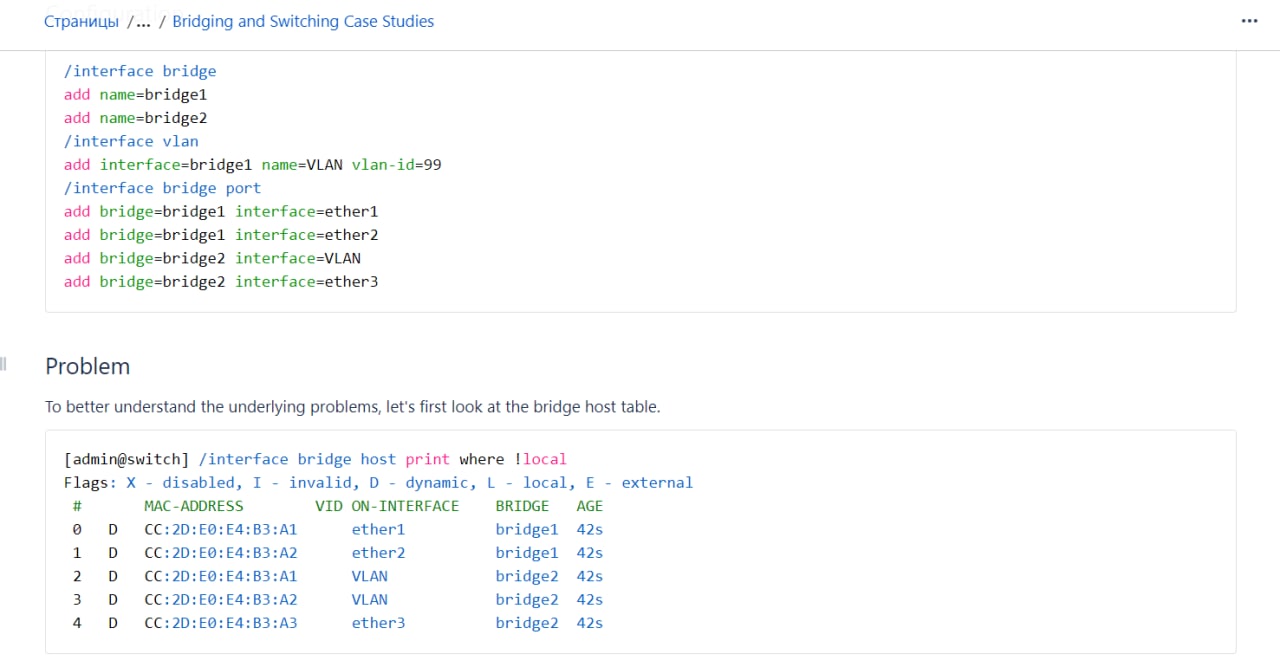Screen dimensions: 1280x667
Task: Click 'VLAN' interface in row 2
Action: coord(369,576)
